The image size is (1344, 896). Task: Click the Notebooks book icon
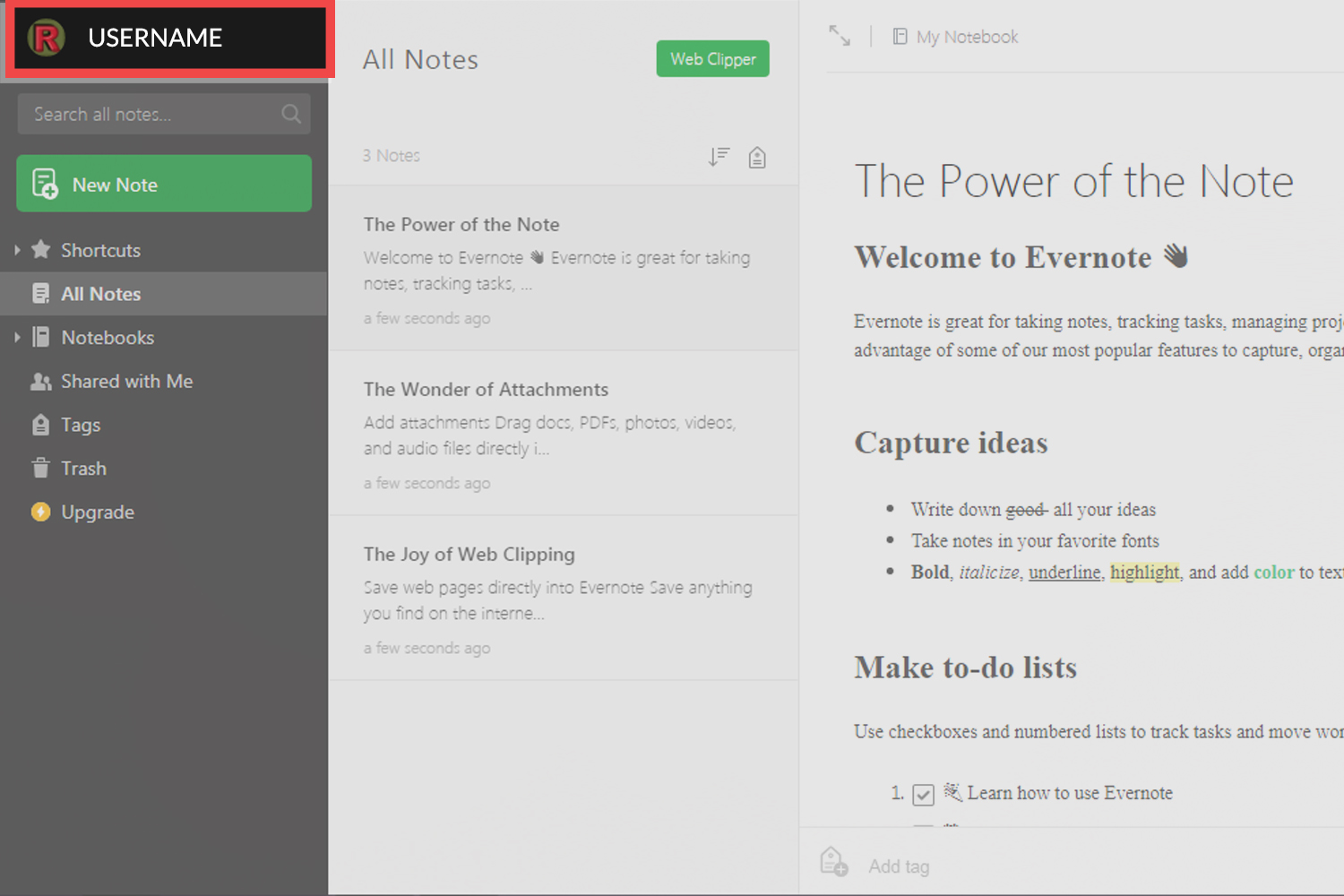[x=40, y=337]
